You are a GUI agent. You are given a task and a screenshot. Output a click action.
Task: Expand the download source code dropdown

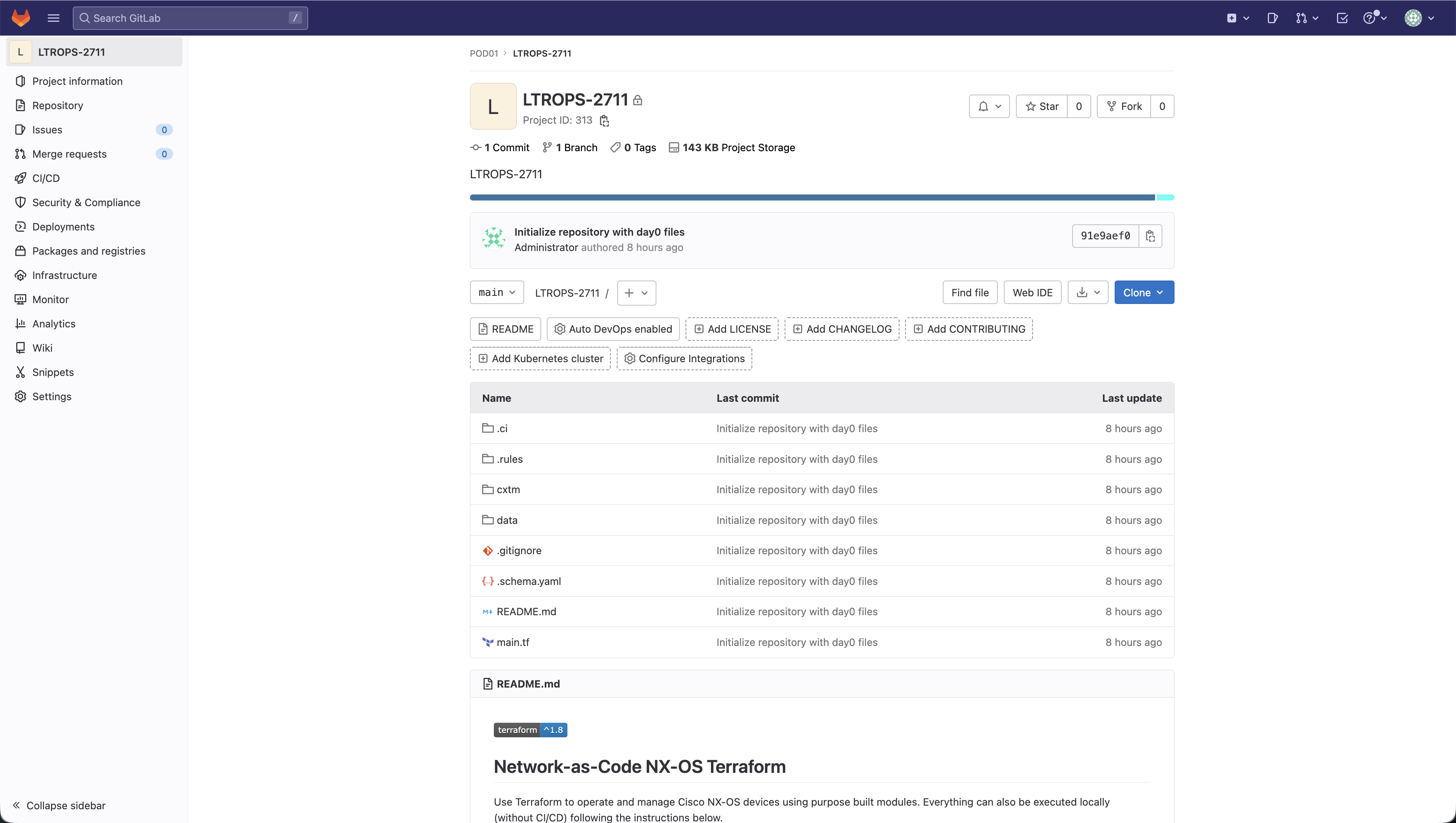click(x=1087, y=292)
